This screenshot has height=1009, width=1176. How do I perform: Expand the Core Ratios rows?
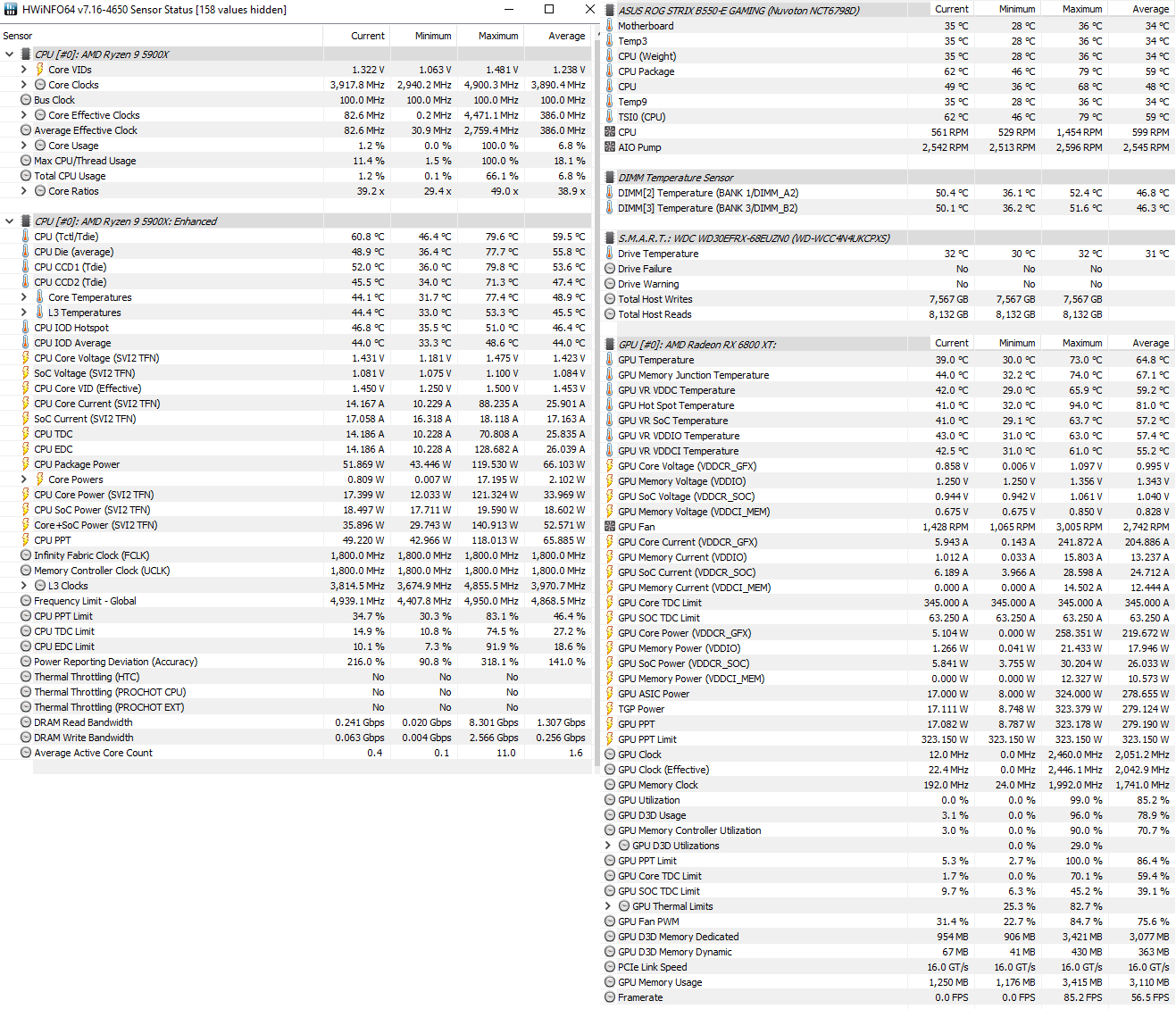tap(24, 191)
